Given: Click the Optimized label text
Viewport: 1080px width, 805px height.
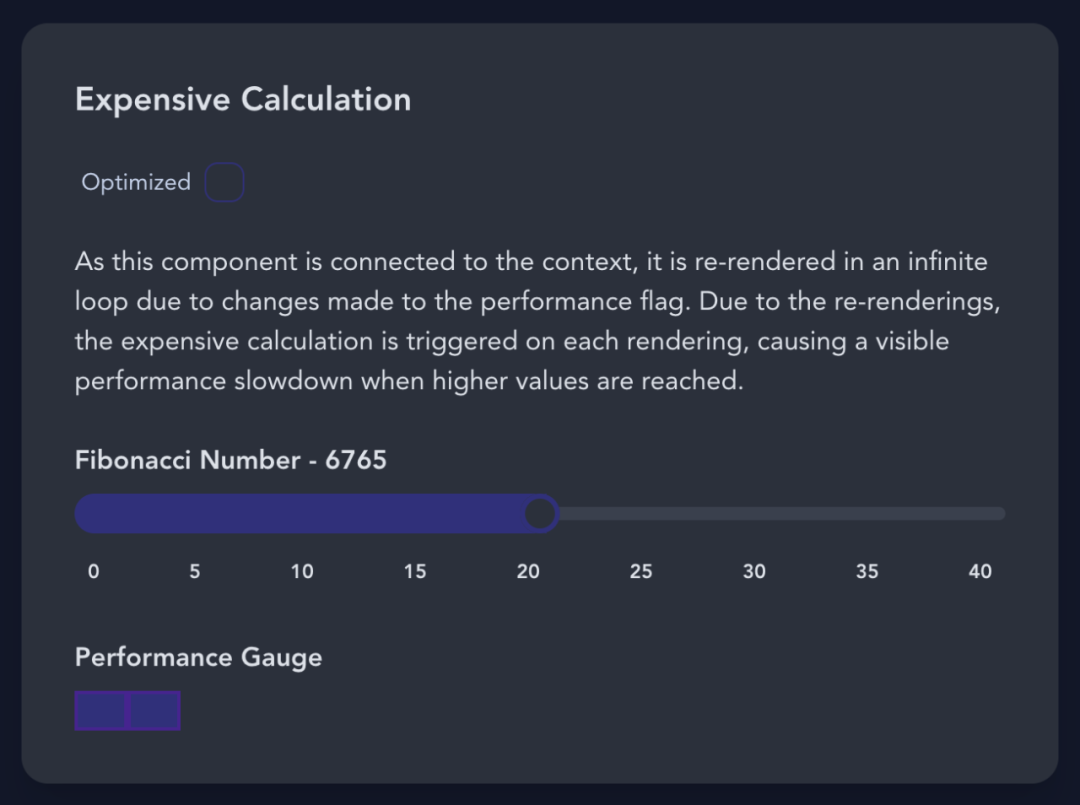Looking at the screenshot, I should pos(136,183).
